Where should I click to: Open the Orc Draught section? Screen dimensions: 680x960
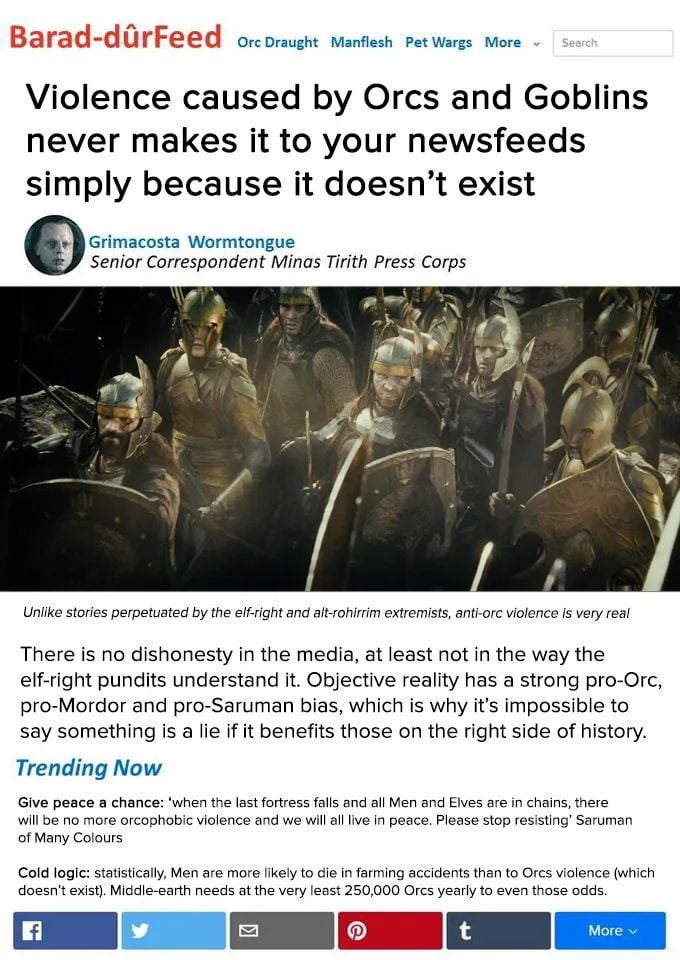(277, 42)
